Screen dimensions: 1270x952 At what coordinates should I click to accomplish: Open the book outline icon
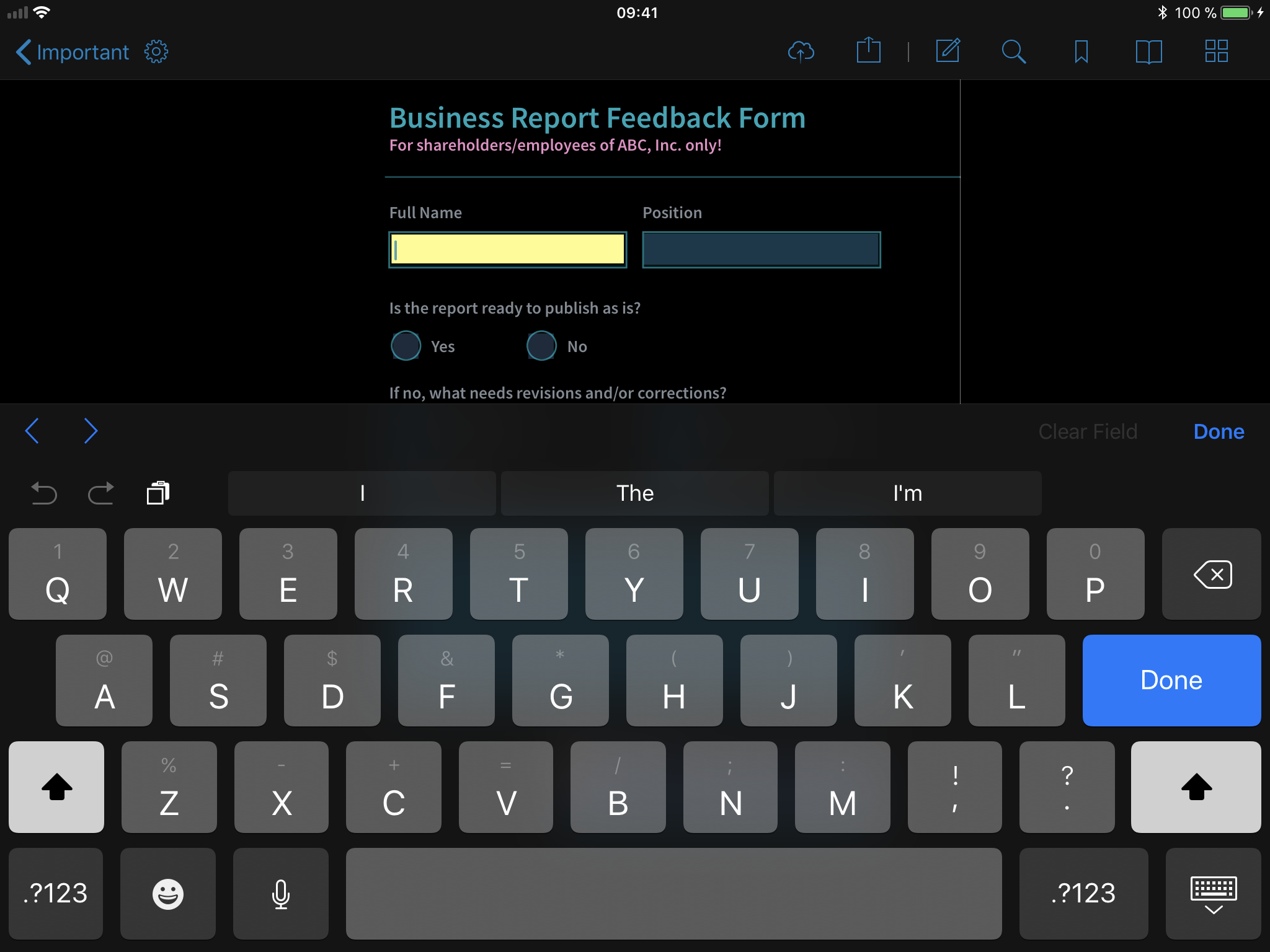click(1148, 51)
